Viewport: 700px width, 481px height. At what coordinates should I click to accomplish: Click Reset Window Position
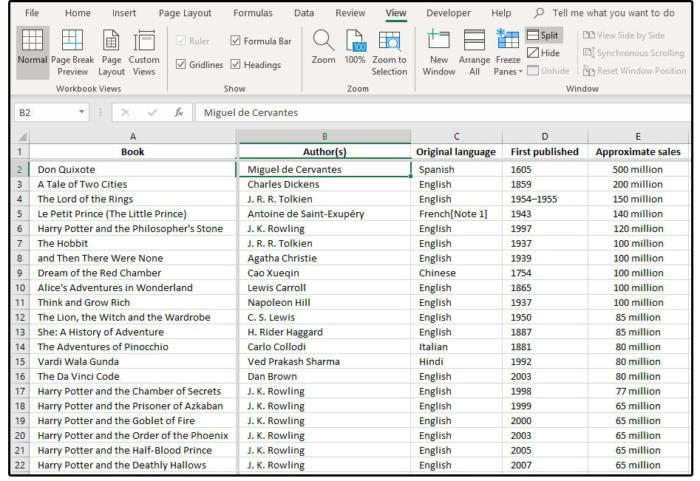click(634, 71)
